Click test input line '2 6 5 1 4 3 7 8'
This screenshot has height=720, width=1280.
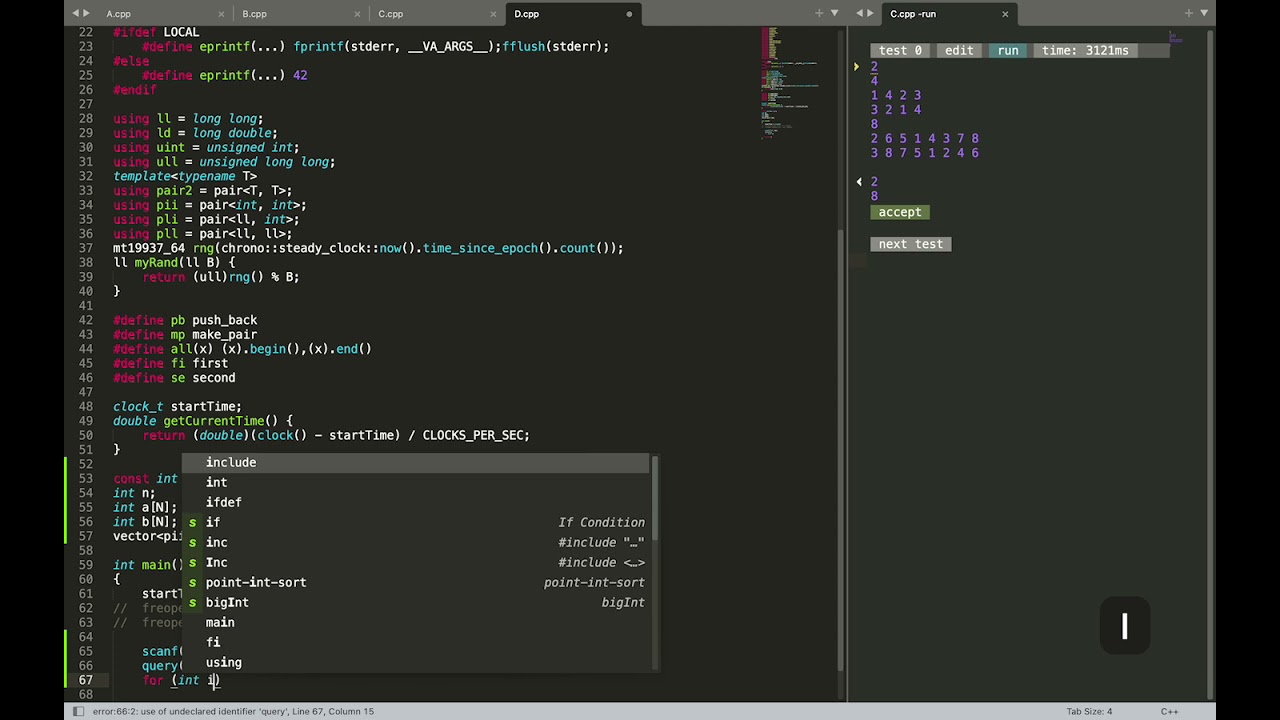pyautogui.click(x=925, y=139)
